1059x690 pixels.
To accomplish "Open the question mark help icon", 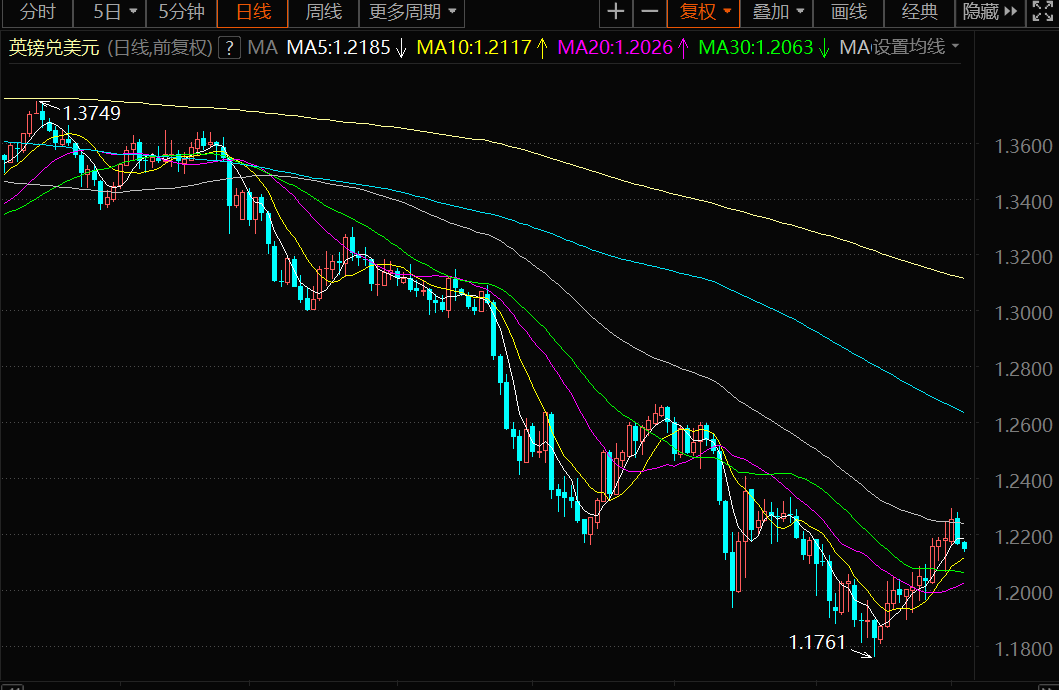I will tap(230, 48).
